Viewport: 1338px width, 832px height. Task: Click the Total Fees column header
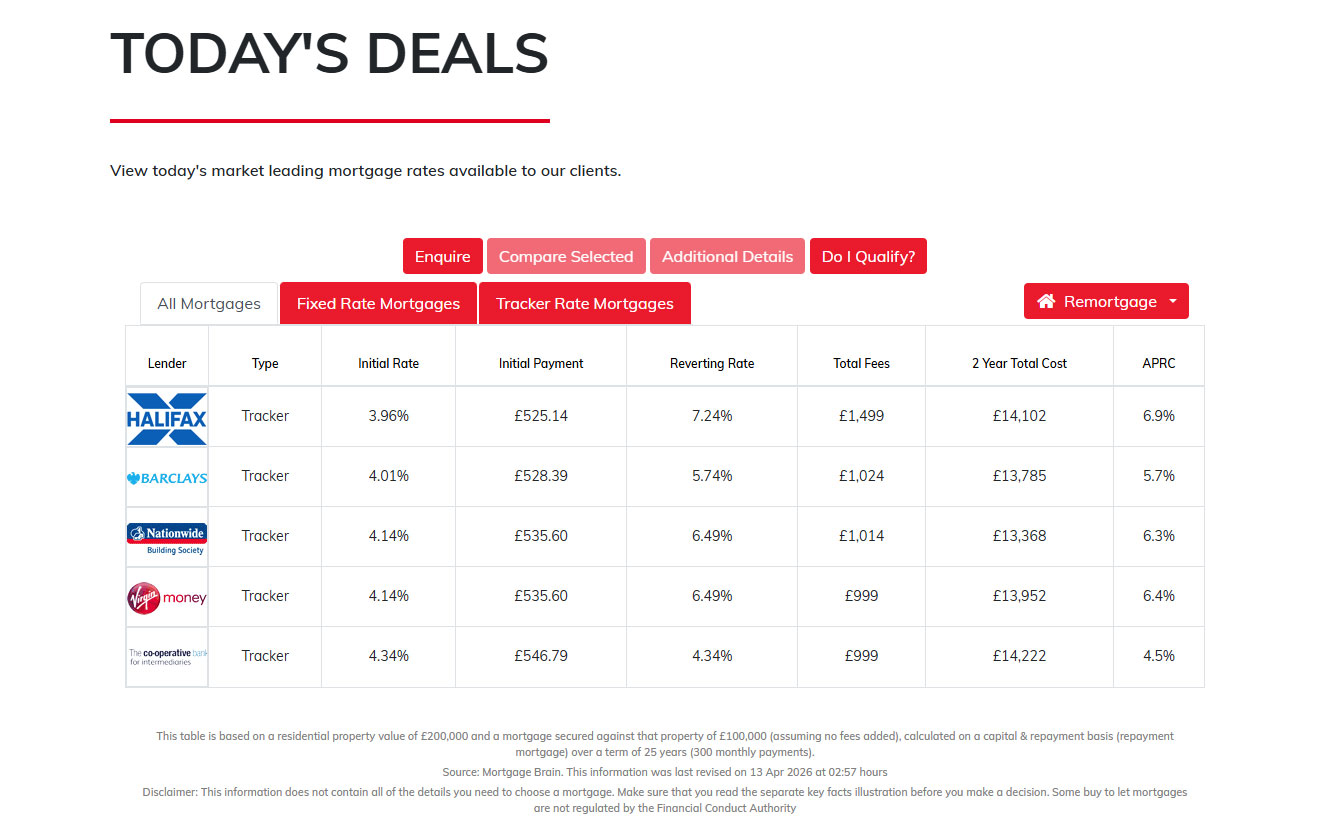[861, 363]
